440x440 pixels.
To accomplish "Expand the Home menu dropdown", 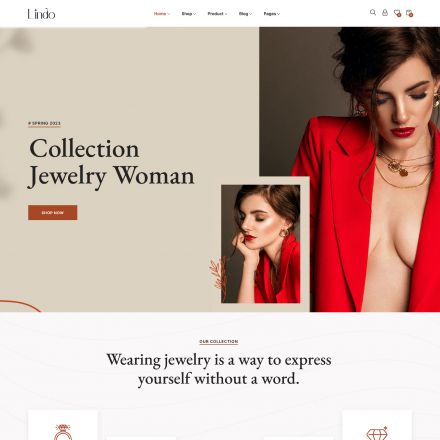I will 162,14.
